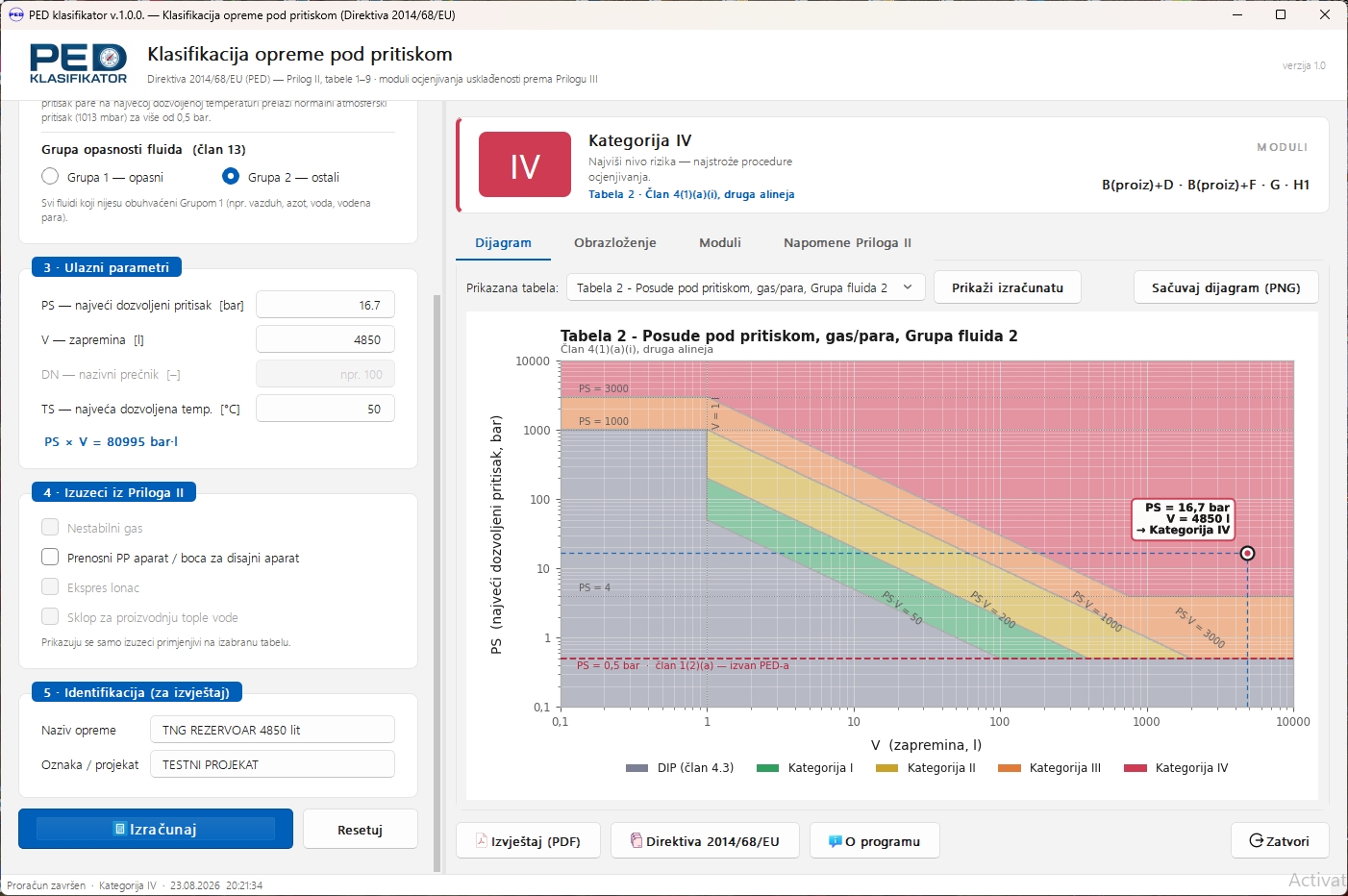This screenshot has height=896, width=1348.
Task: Click the application title bar icon
Action: coord(15,14)
